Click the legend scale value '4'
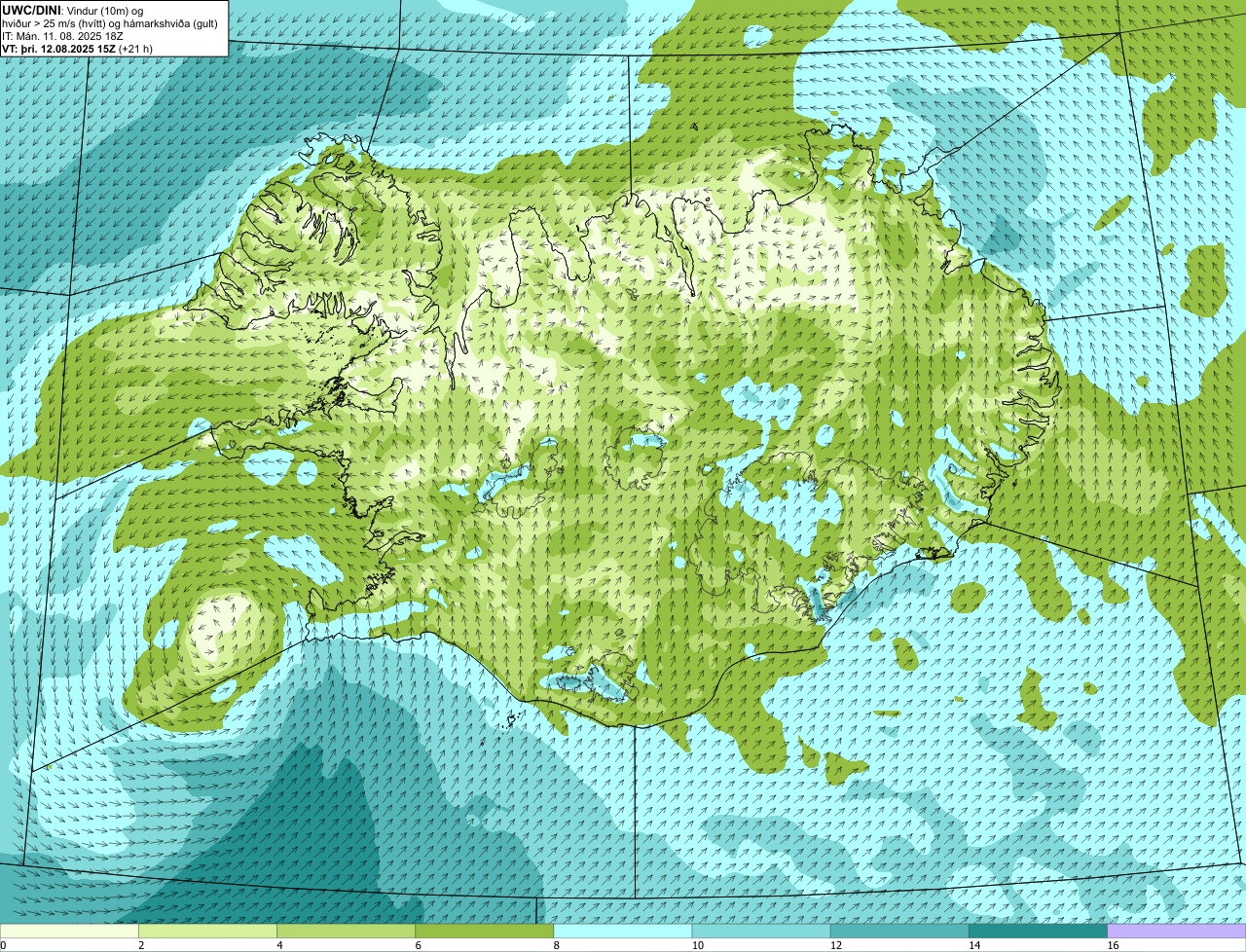 click(x=279, y=945)
